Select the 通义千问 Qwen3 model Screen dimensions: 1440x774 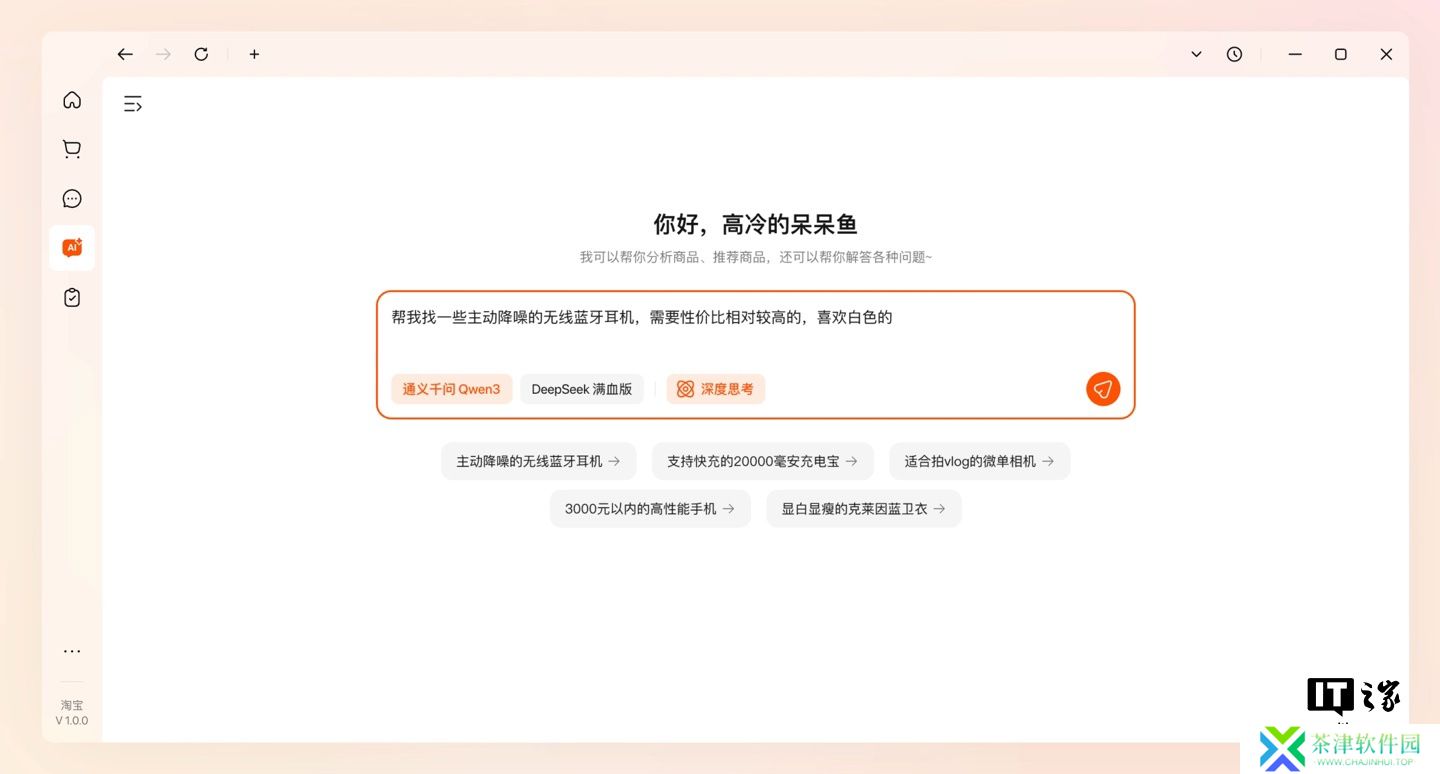point(451,389)
